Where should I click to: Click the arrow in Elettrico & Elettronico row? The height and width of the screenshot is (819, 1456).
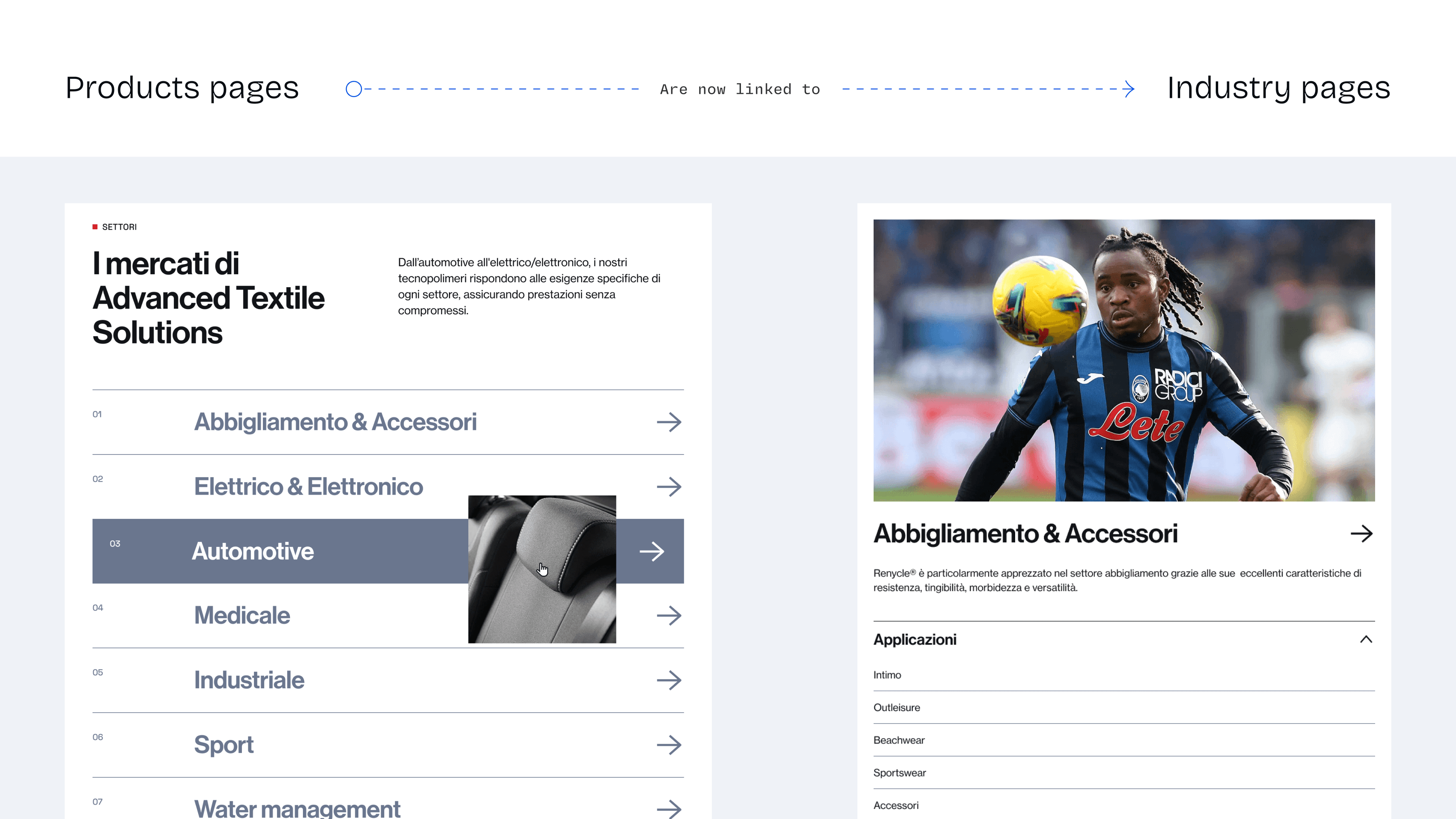tap(669, 486)
